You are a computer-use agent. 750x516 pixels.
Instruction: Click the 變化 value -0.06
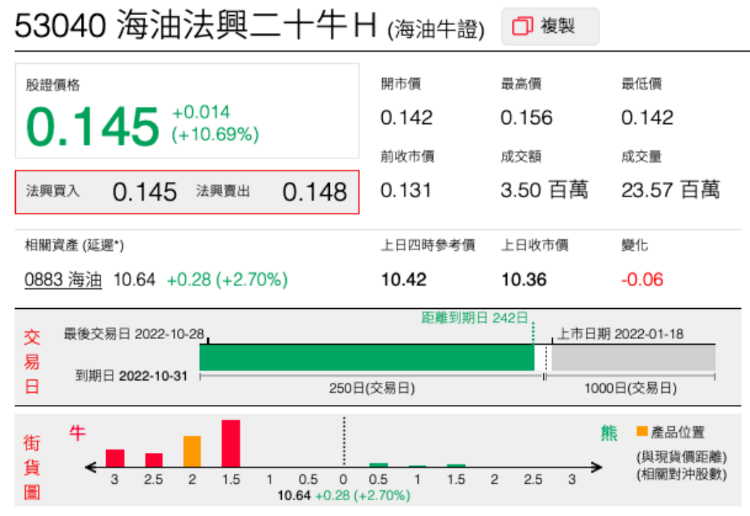(x=642, y=280)
